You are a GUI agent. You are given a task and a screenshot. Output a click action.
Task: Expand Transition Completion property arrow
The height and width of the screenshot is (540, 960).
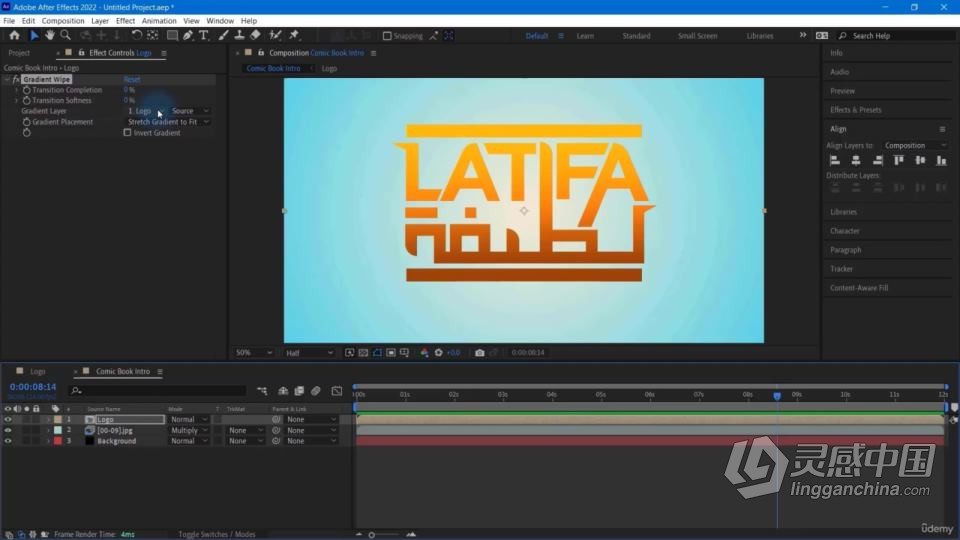(17, 90)
